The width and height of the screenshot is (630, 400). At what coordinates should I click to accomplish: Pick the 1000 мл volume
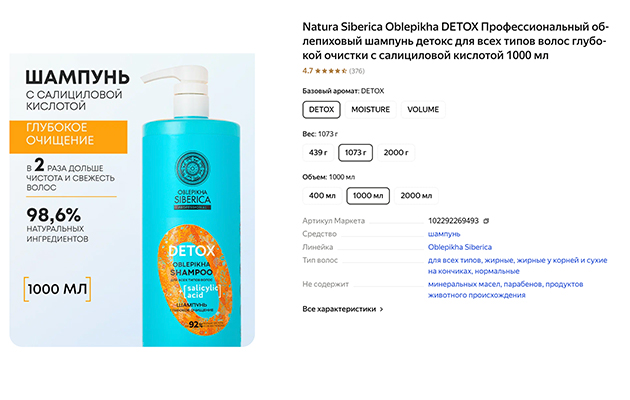(x=368, y=196)
